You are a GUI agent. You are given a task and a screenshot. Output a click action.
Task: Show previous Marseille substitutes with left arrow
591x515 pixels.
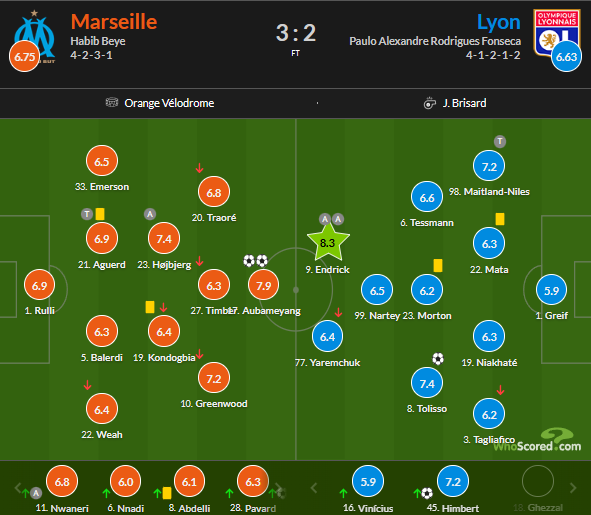[x=18, y=487]
